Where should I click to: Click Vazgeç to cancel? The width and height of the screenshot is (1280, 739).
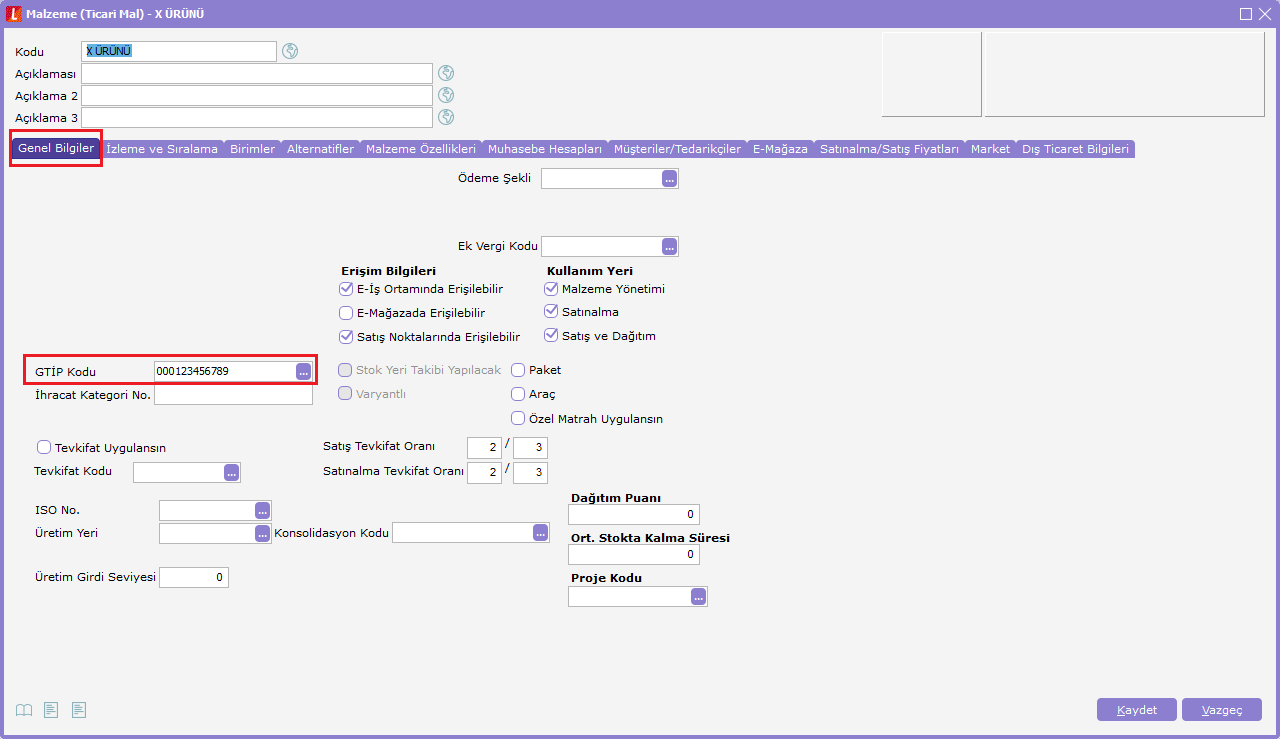[1221, 710]
